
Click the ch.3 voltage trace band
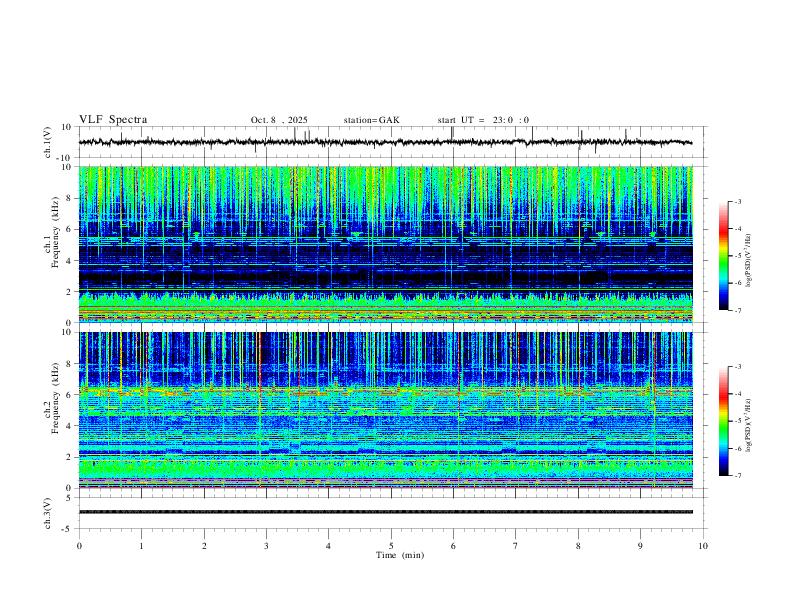pos(385,512)
